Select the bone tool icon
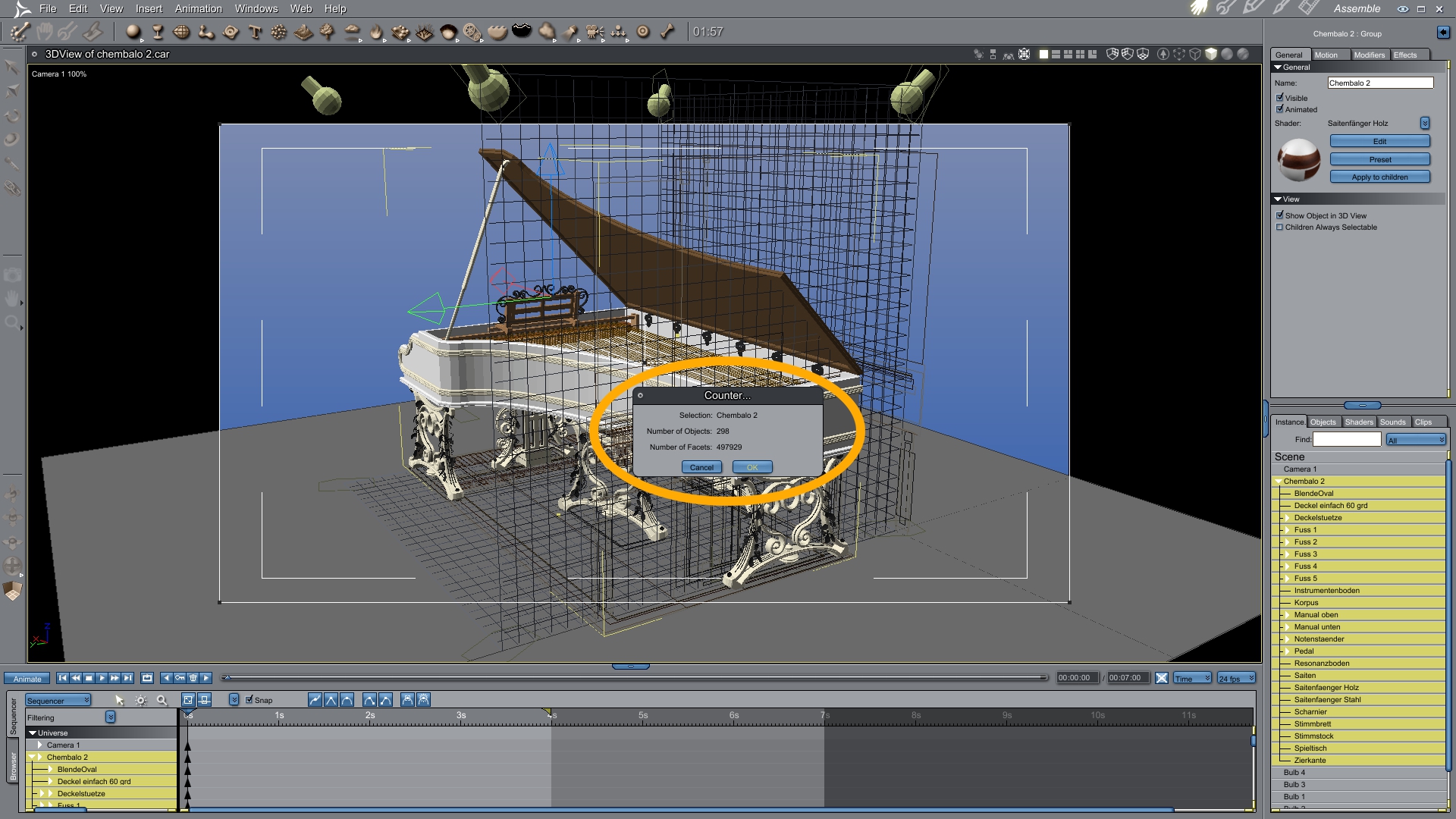 coord(667,32)
